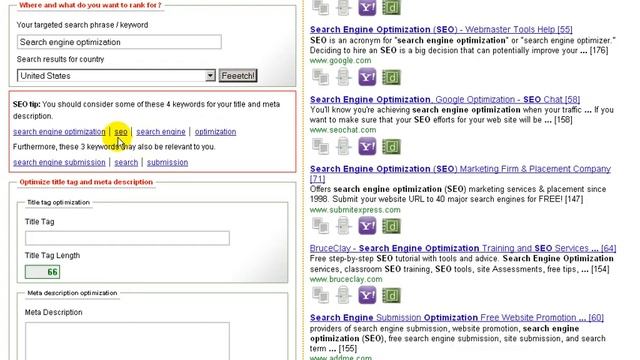
Task: Click the green 'd' icon under www.submitexpress.com
Action: tap(391, 226)
